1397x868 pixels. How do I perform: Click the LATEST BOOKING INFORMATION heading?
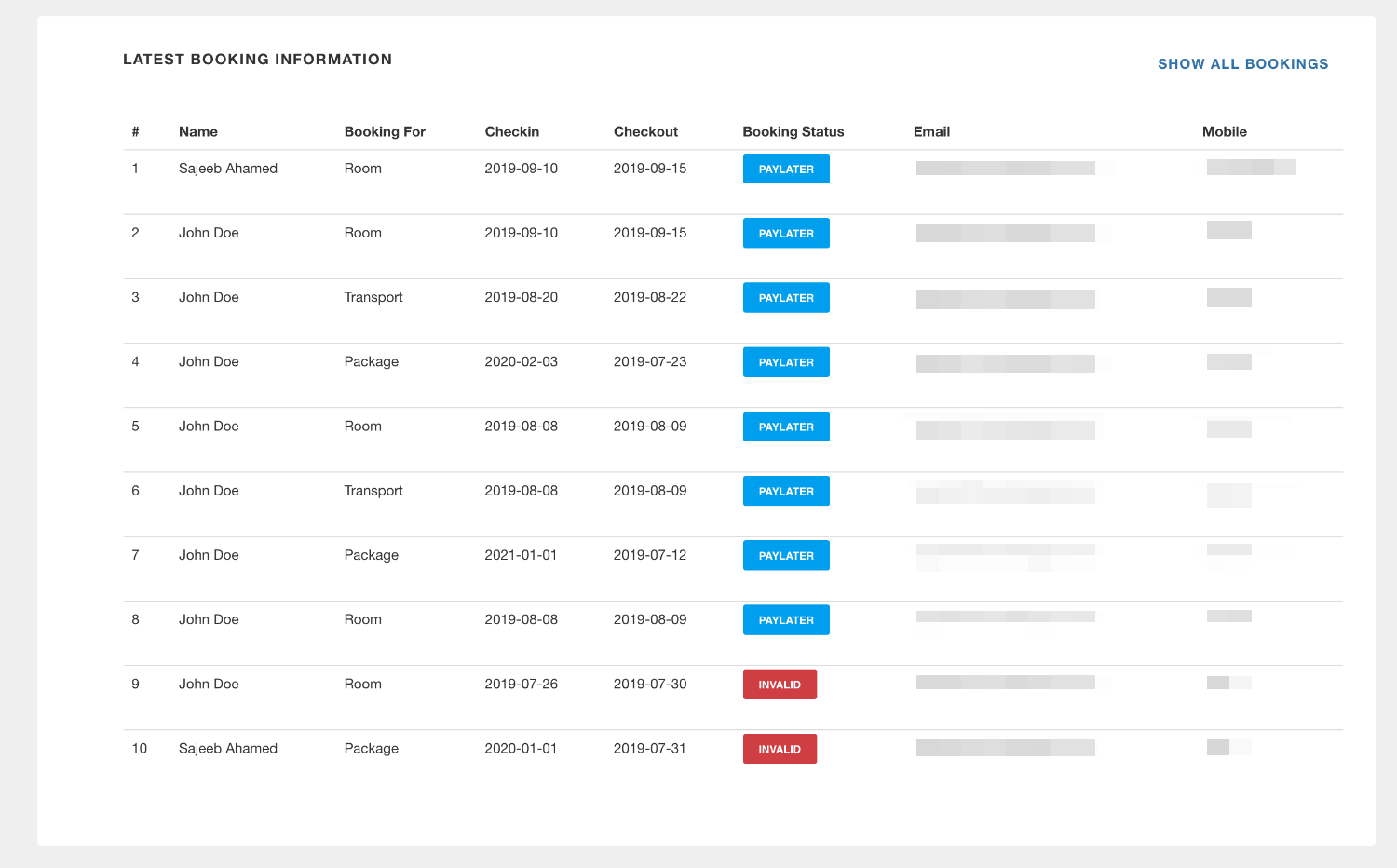coord(258,58)
